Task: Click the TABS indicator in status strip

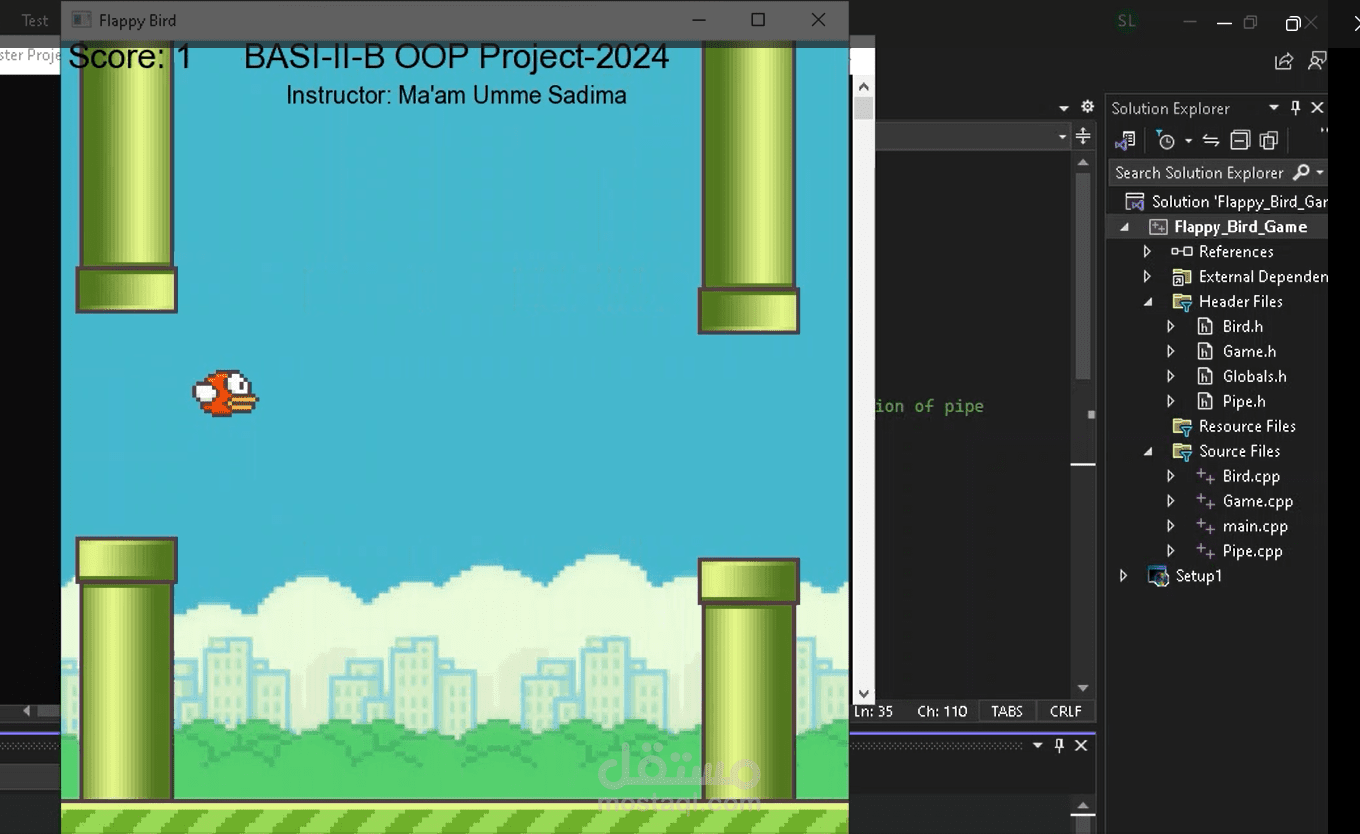Action: click(x=1007, y=711)
